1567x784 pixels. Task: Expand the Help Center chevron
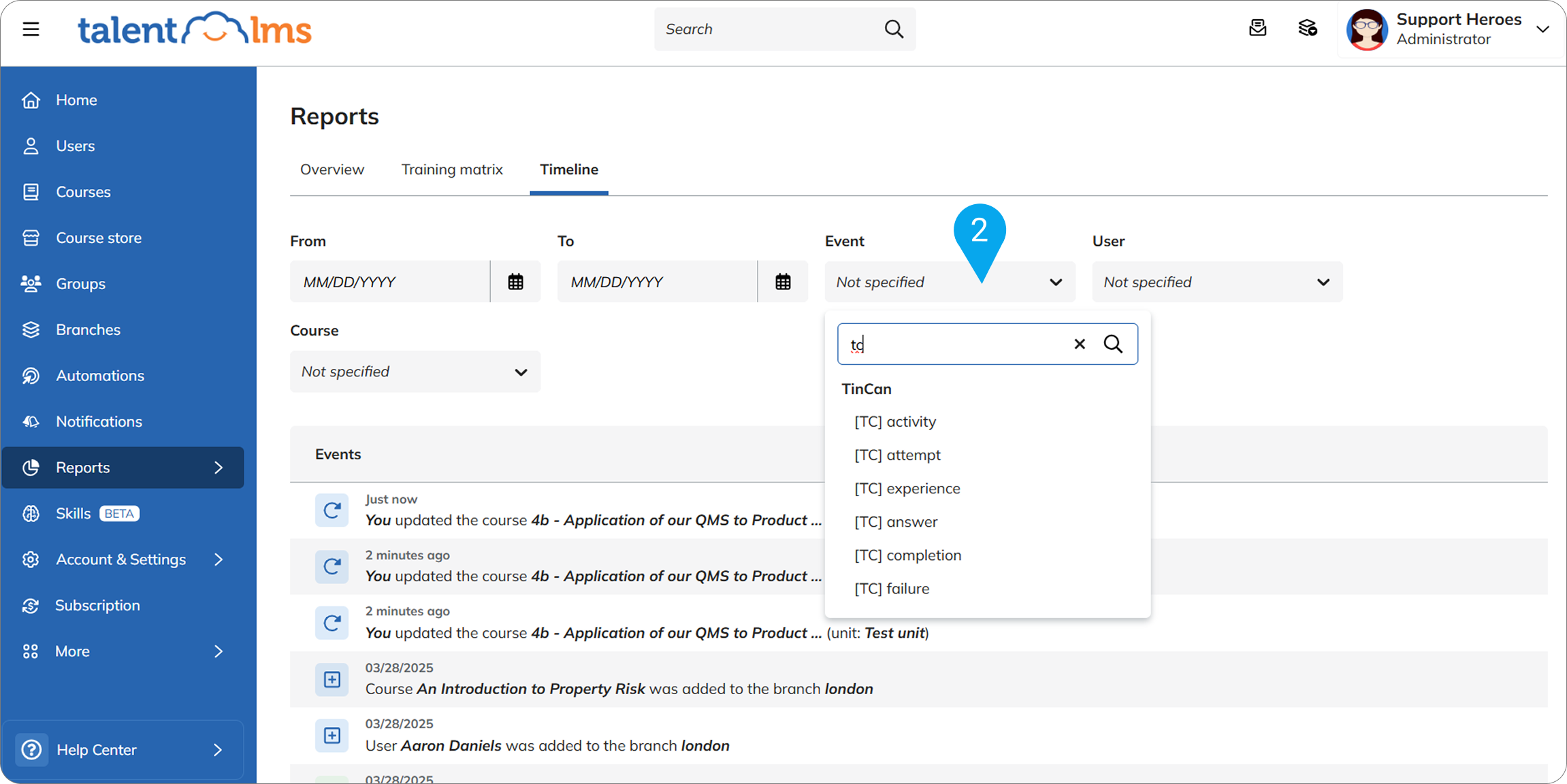coord(218,749)
